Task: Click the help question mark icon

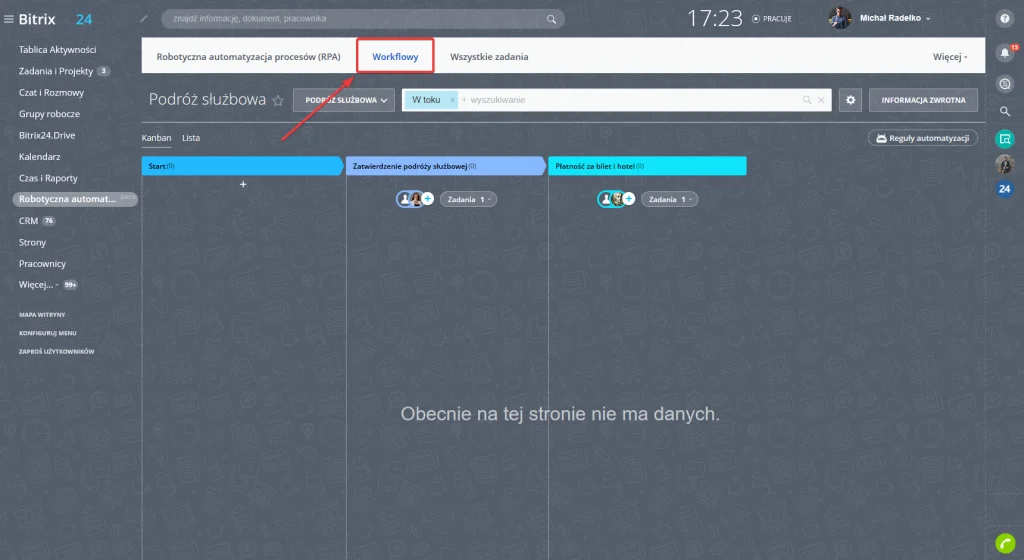Action: tap(1004, 18)
